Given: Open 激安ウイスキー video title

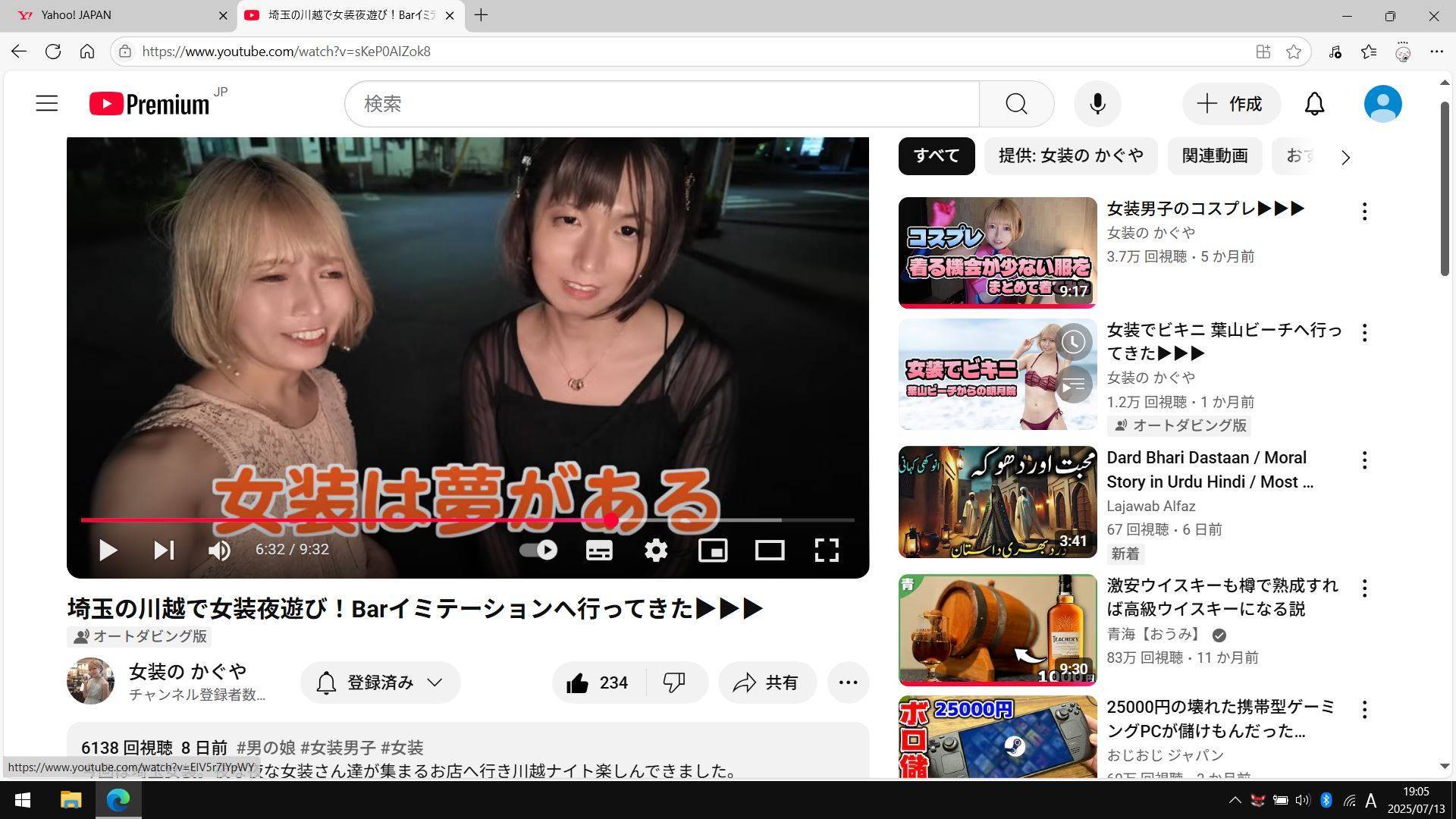Looking at the screenshot, I should click(1222, 598).
